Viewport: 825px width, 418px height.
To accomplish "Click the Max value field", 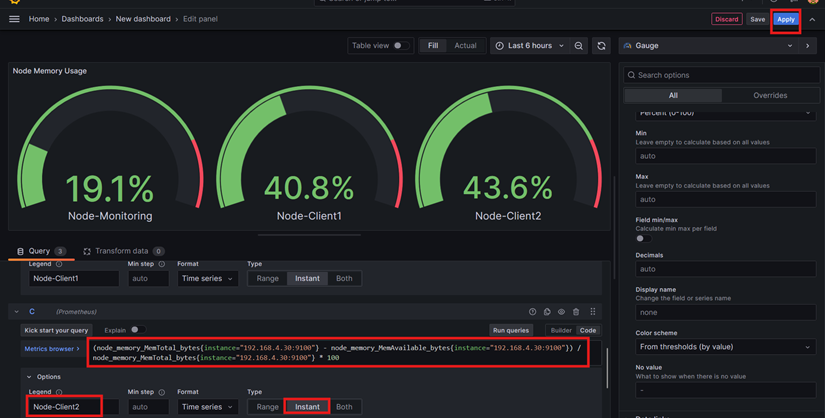I will coord(726,200).
